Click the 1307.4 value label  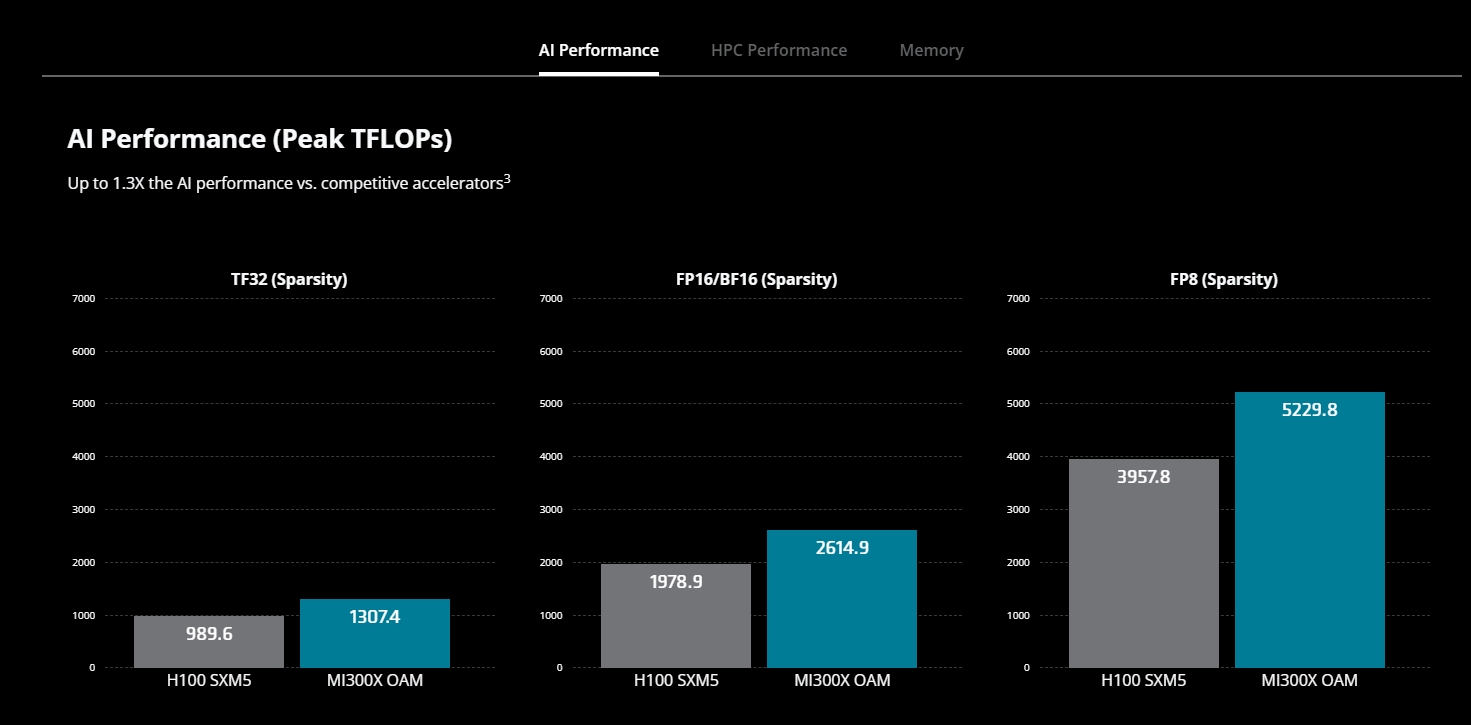[375, 617]
